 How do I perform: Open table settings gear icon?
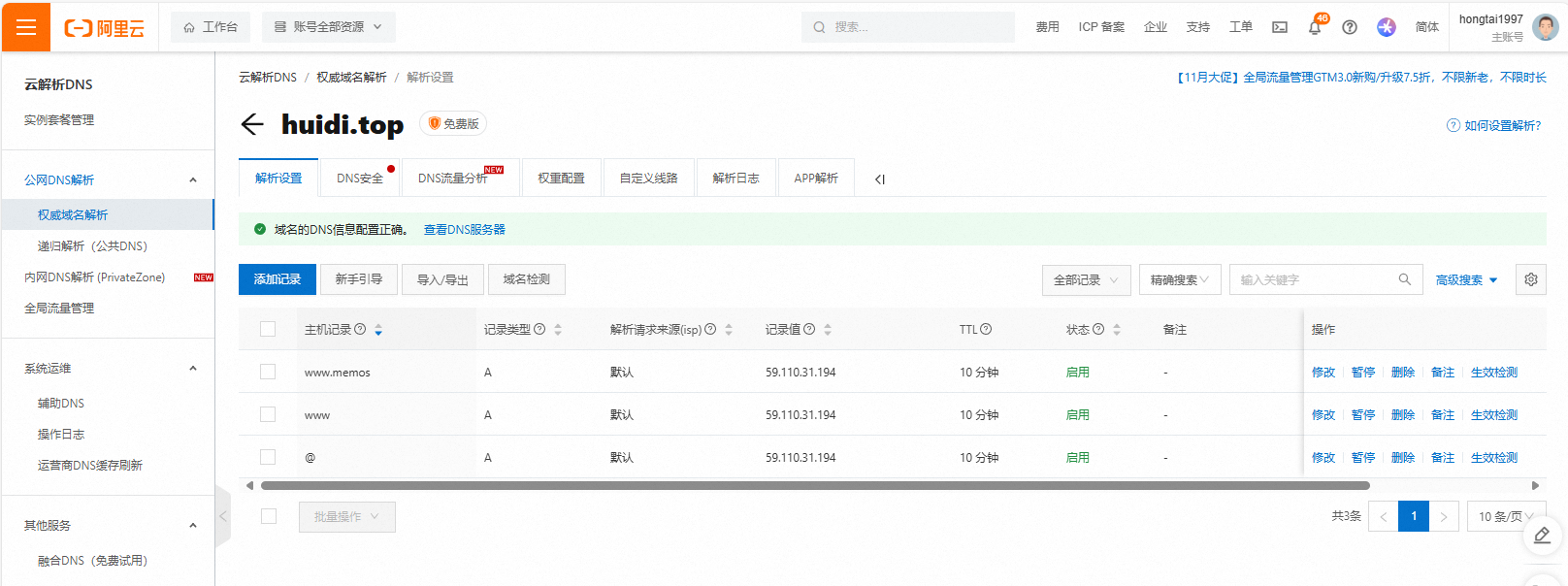[x=1531, y=279]
